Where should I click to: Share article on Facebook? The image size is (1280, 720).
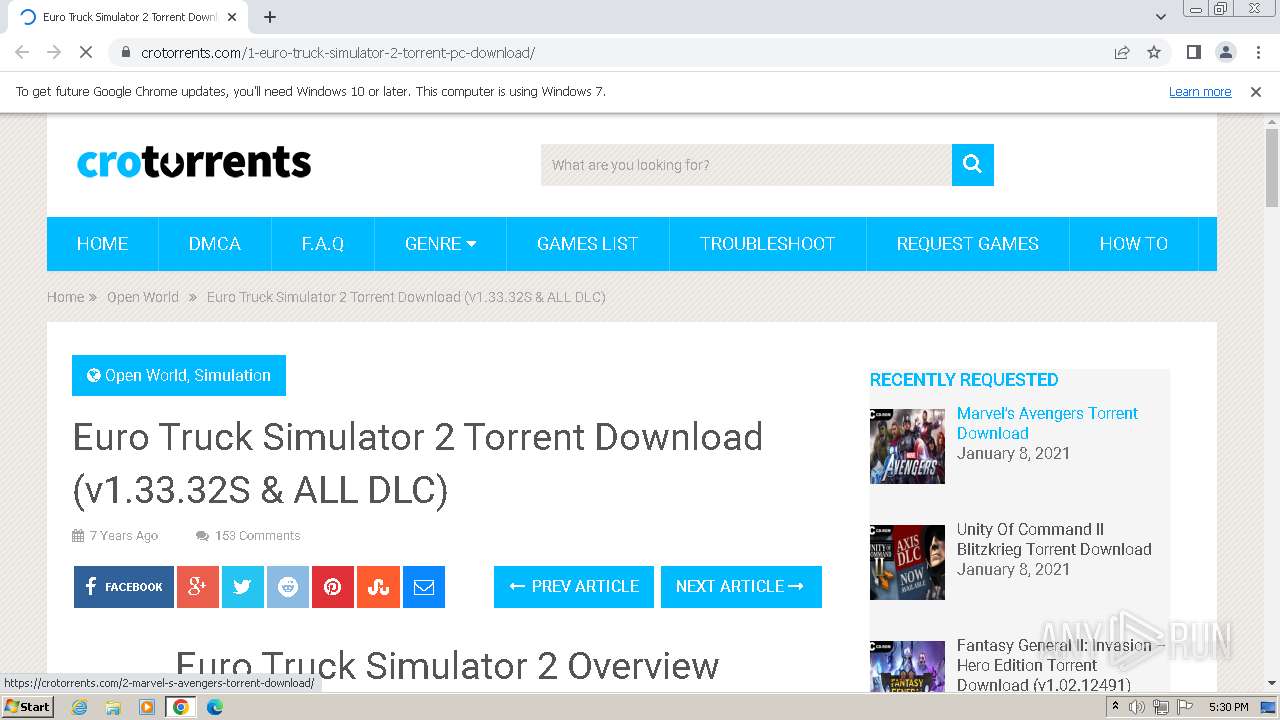pyautogui.click(x=124, y=587)
